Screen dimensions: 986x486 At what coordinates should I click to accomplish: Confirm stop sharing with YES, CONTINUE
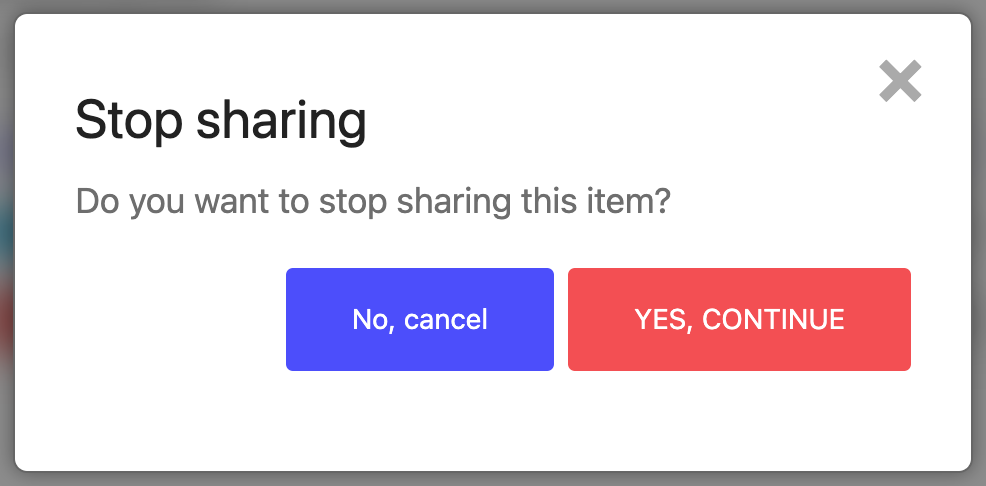[739, 319]
